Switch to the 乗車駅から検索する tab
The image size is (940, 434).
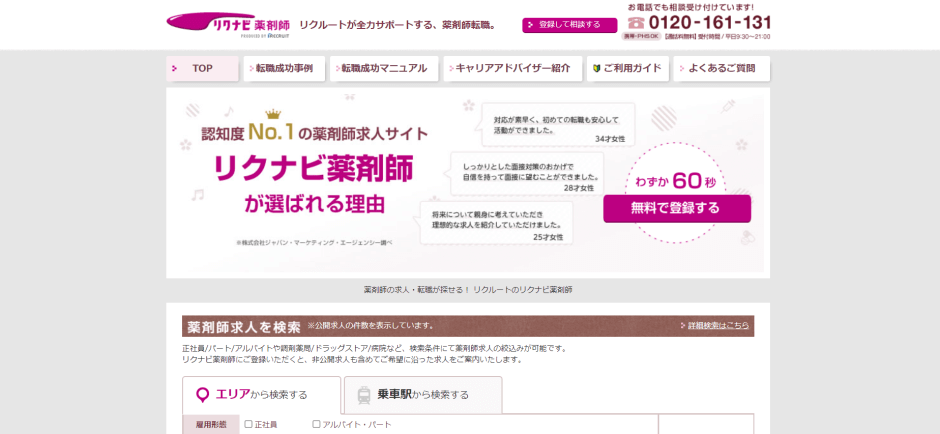pyautogui.click(x=423, y=395)
